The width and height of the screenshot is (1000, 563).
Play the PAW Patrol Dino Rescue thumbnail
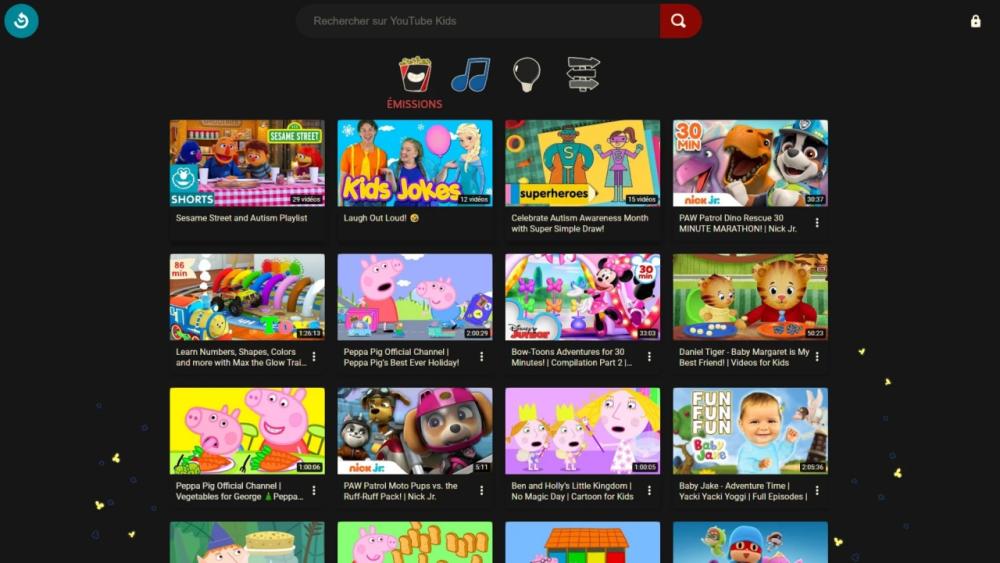[x=750, y=163]
